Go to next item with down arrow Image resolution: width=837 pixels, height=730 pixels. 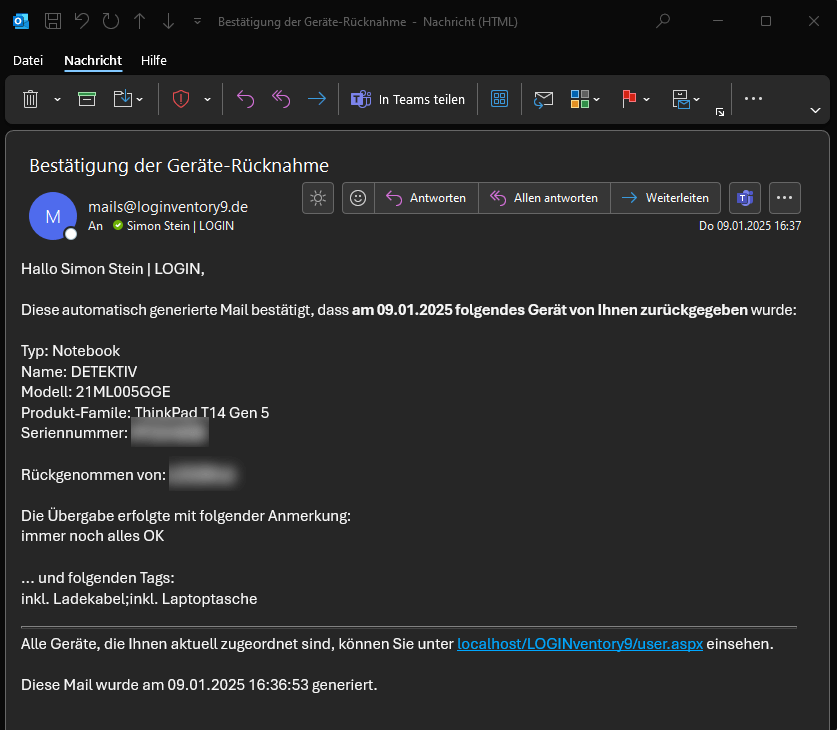click(169, 21)
